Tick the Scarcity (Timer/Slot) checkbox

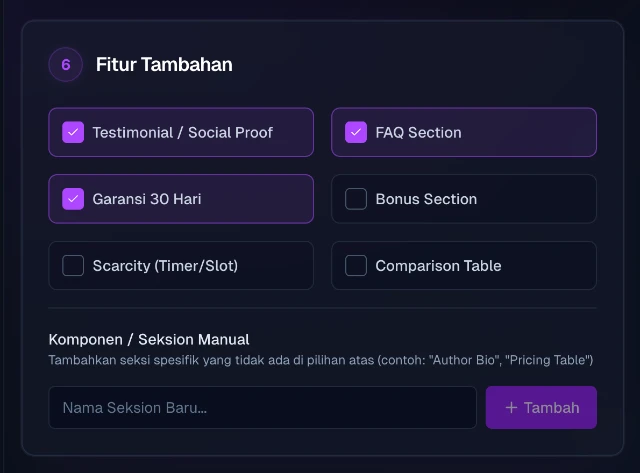pos(73,266)
